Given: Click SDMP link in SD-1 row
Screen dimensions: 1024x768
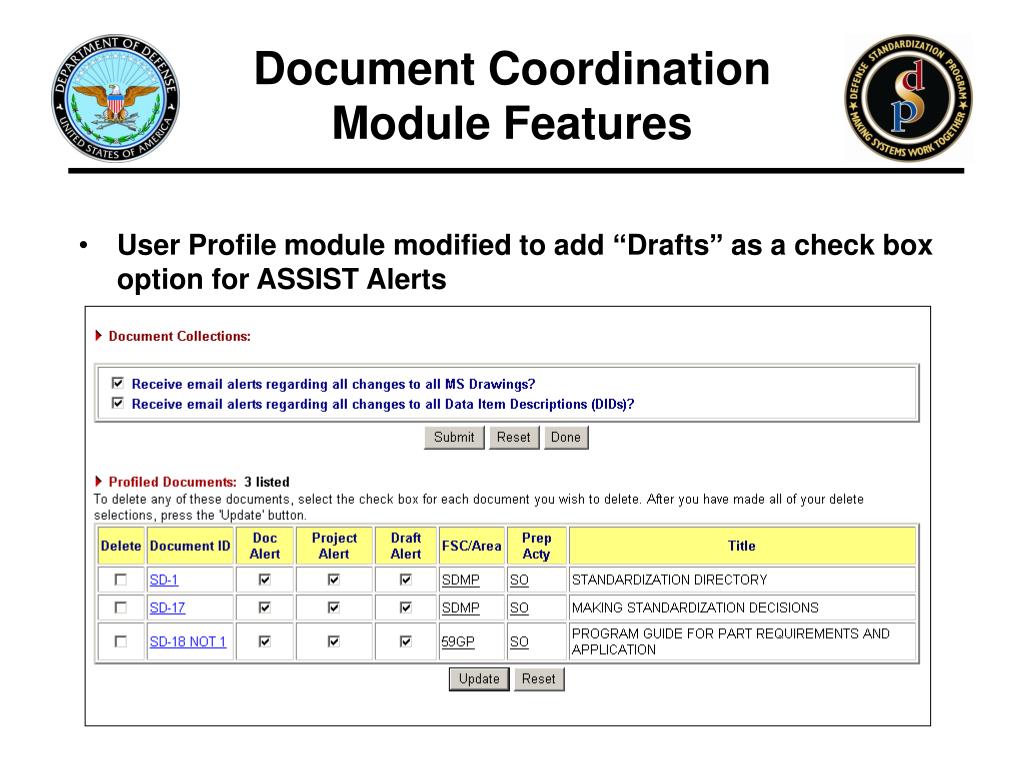Looking at the screenshot, I should pyautogui.click(x=460, y=580).
